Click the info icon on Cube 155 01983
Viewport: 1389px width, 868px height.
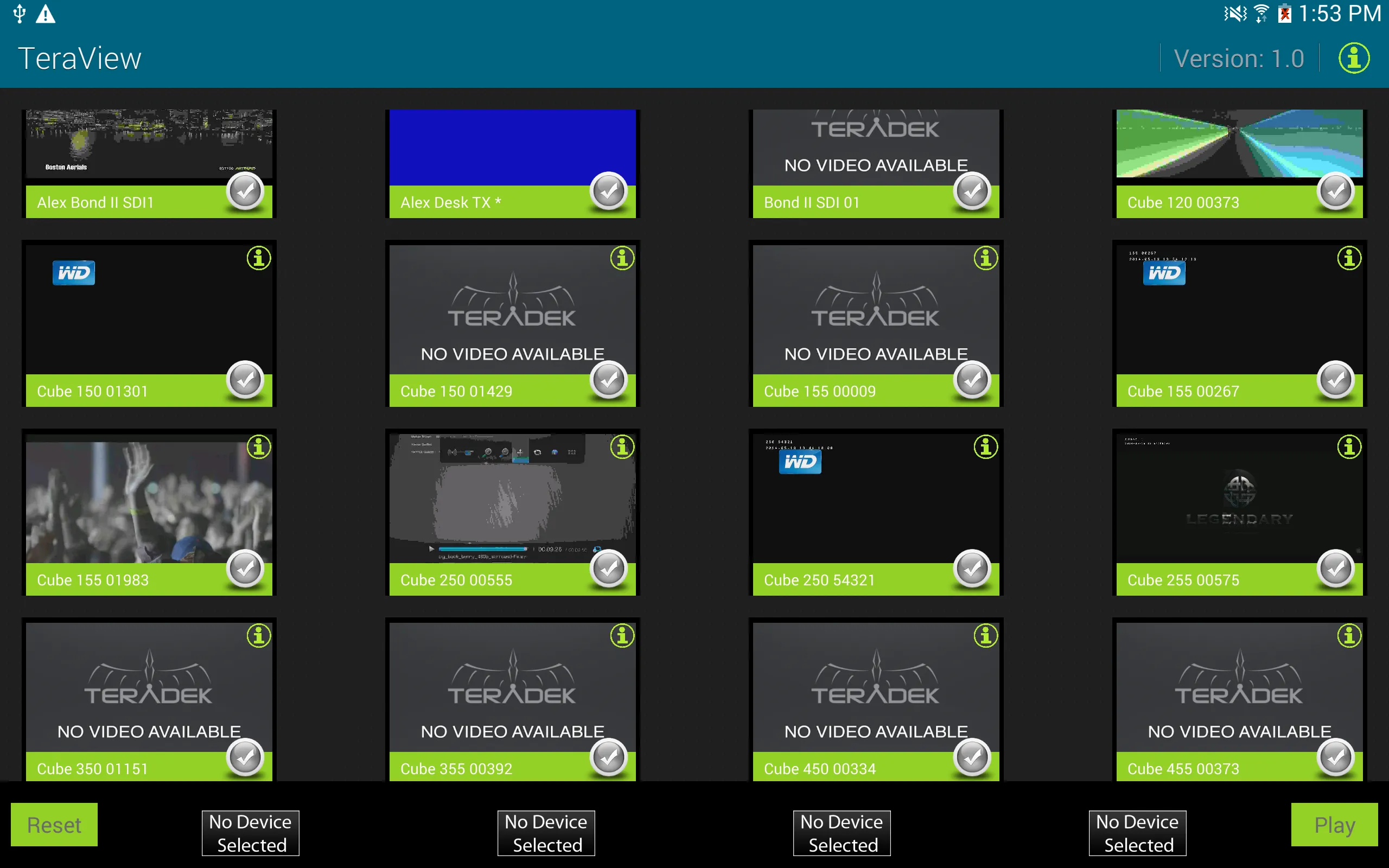tap(257, 448)
